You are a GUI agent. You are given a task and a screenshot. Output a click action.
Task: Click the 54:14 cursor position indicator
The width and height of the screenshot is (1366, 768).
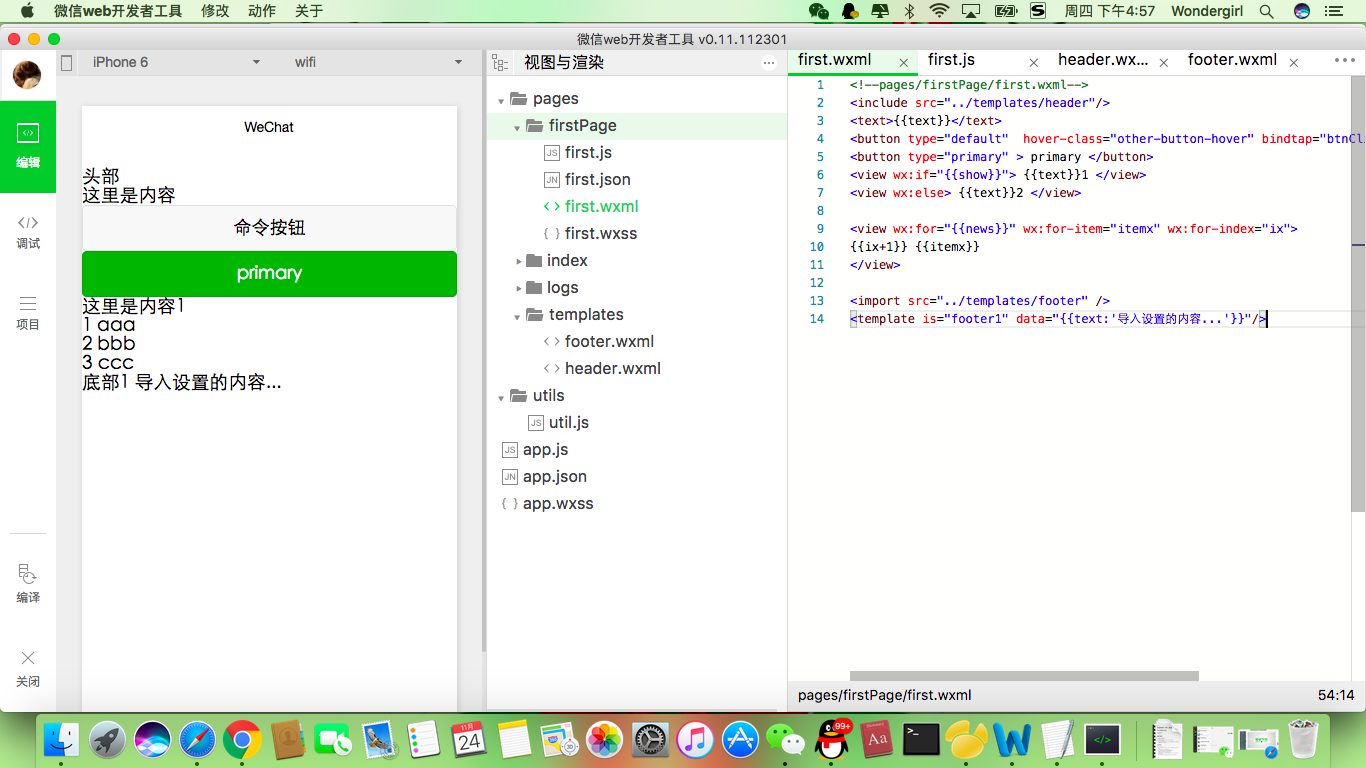[1336, 695]
